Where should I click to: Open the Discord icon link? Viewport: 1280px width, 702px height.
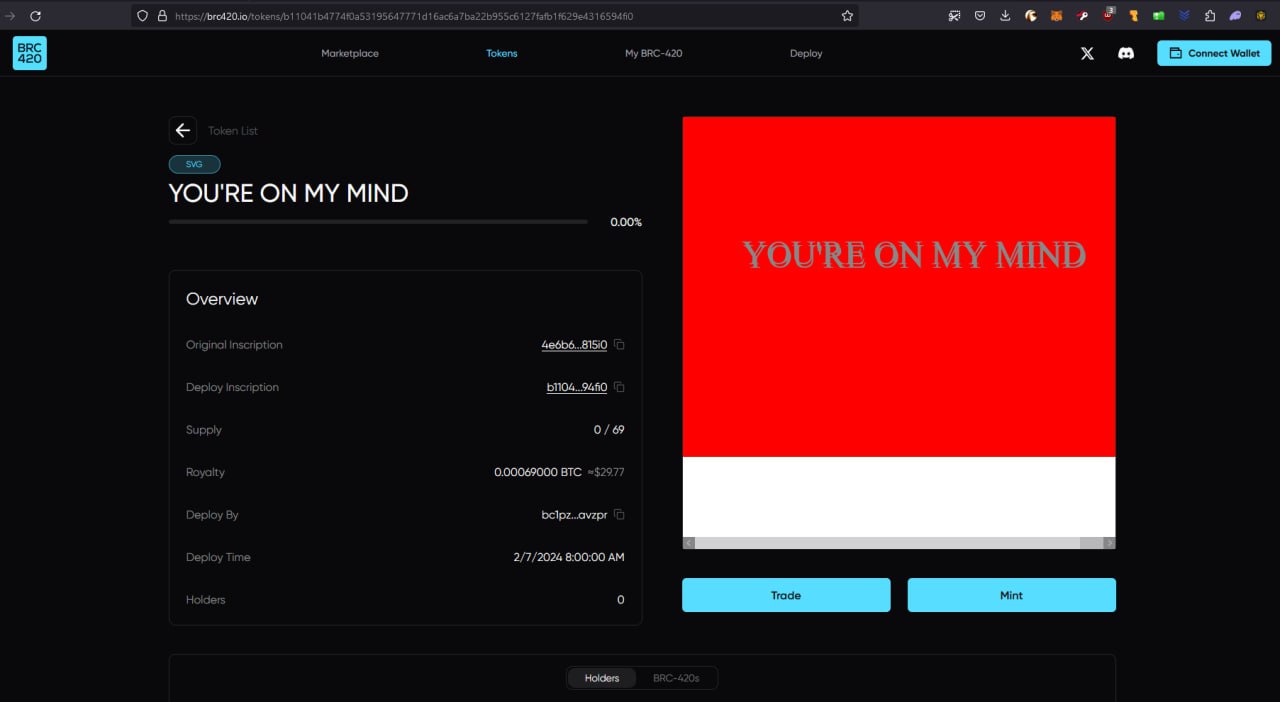pyautogui.click(x=1126, y=53)
